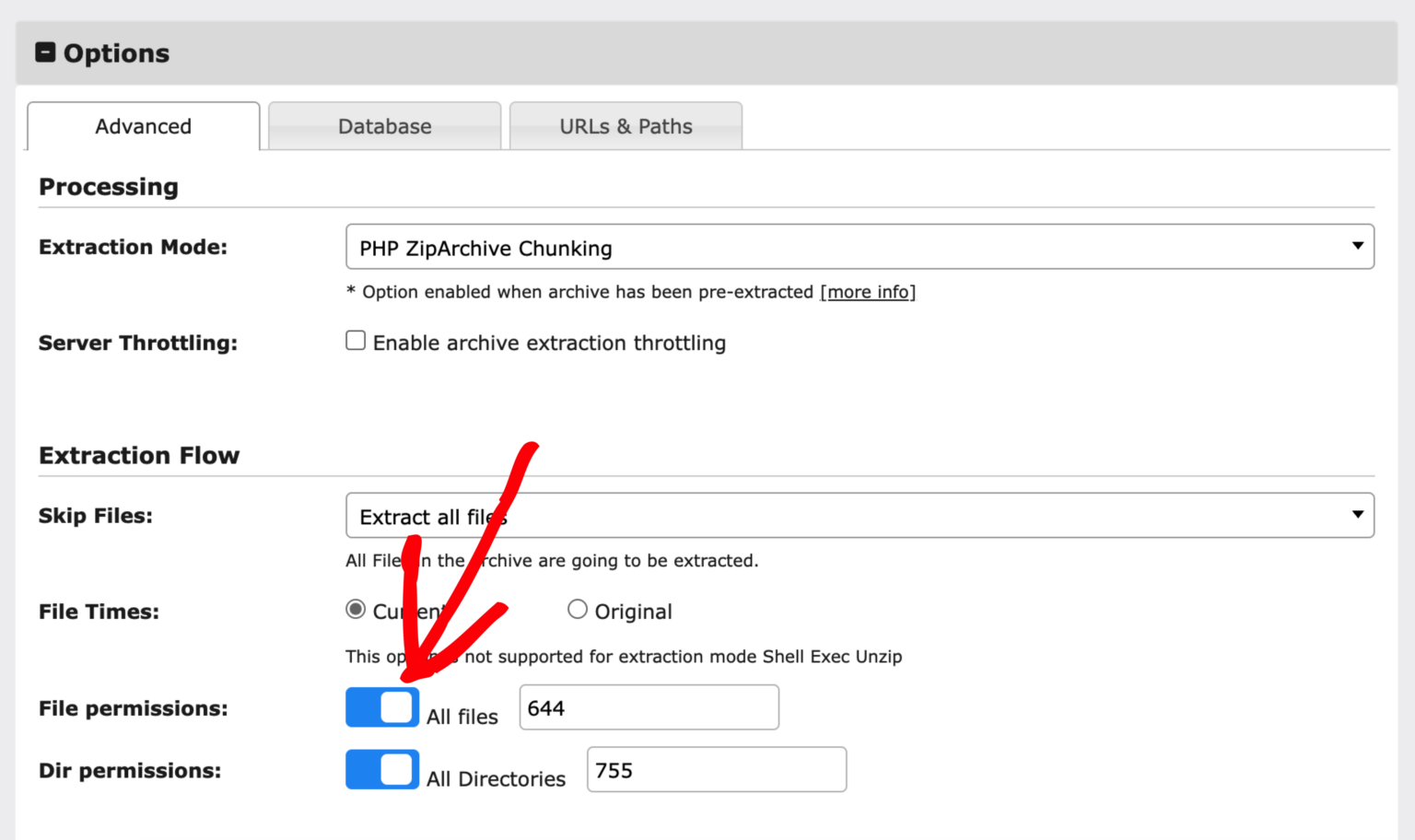Select Current file times
1415x840 pixels.
pos(356,609)
